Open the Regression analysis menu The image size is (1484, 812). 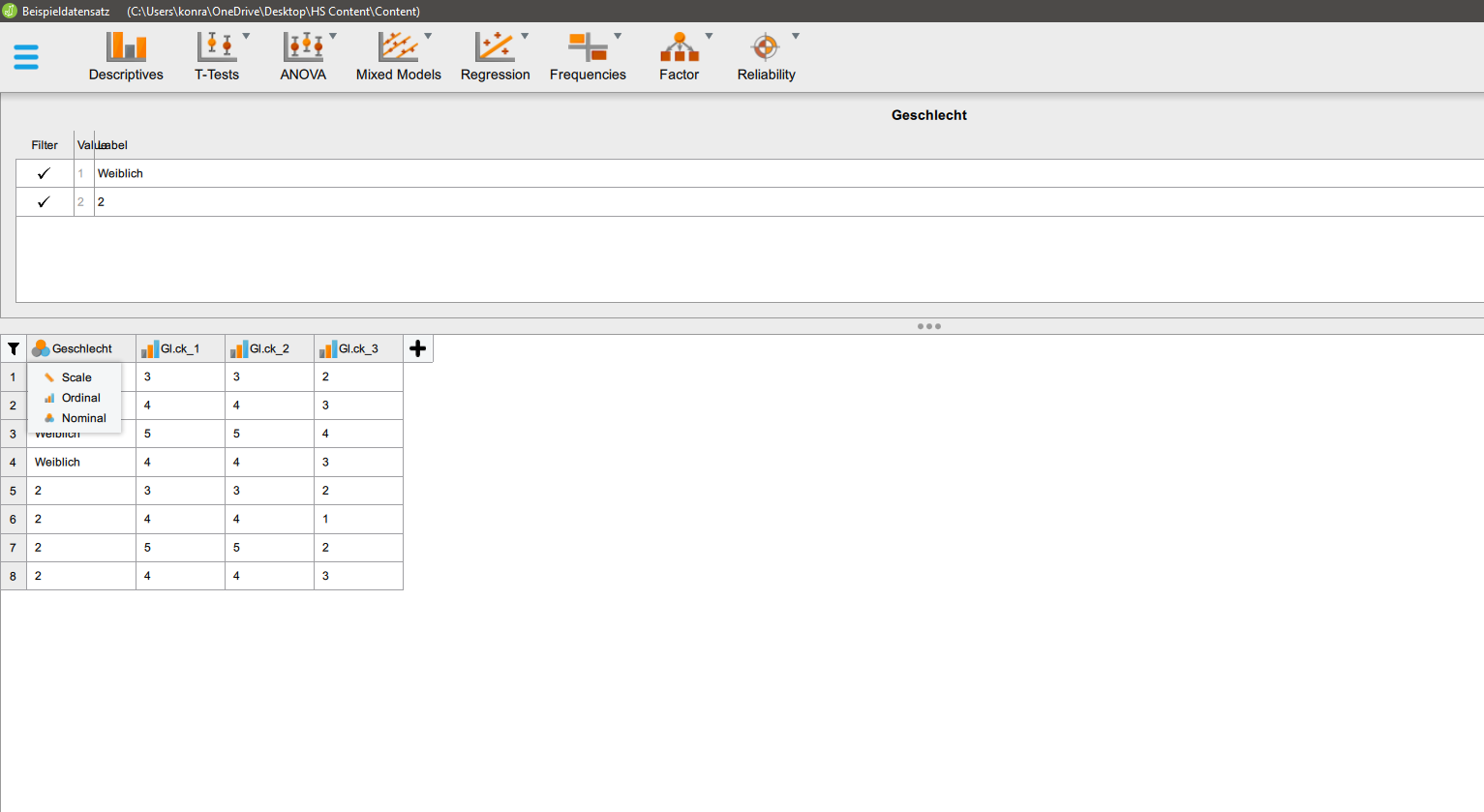point(495,56)
